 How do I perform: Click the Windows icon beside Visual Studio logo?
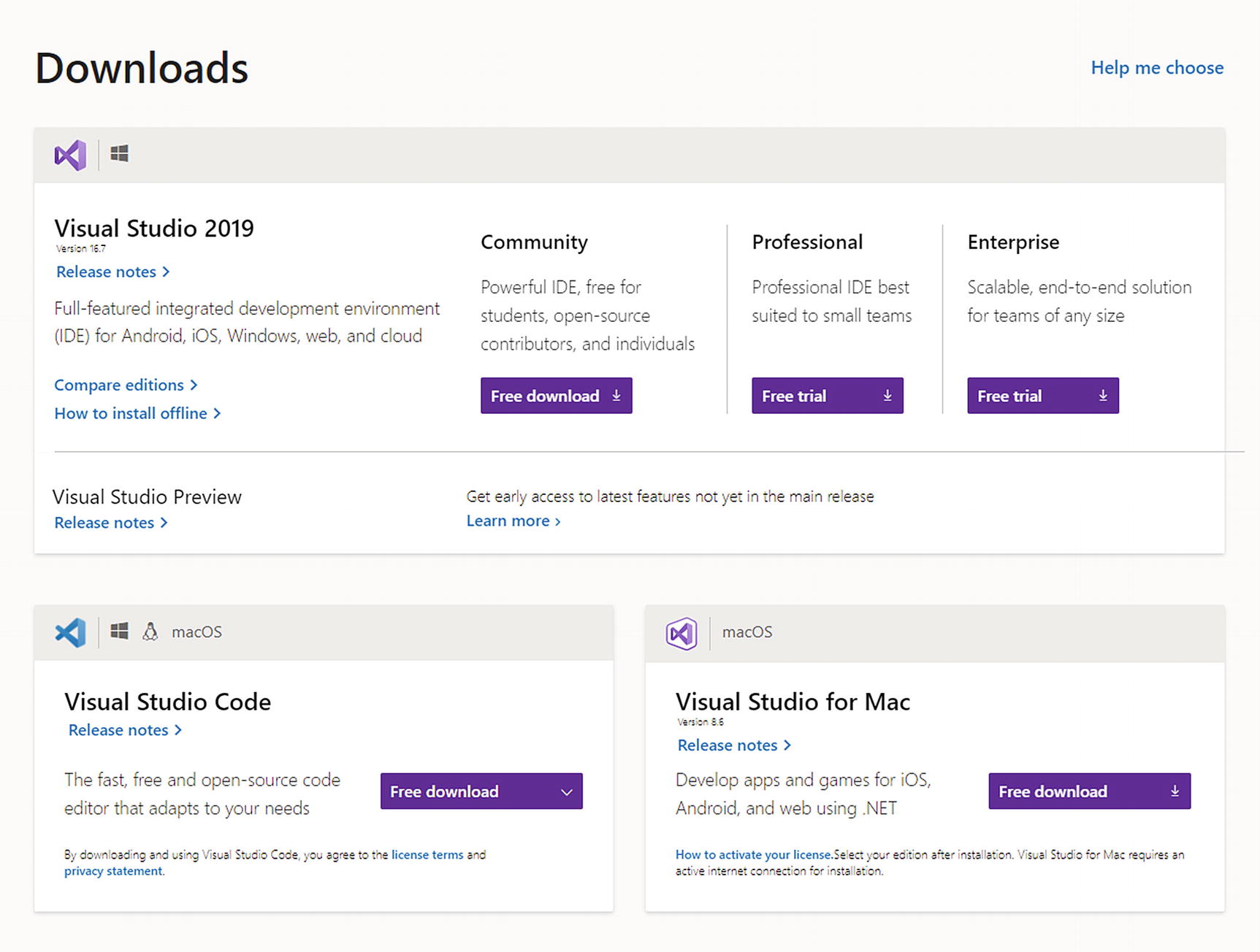(119, 153)
